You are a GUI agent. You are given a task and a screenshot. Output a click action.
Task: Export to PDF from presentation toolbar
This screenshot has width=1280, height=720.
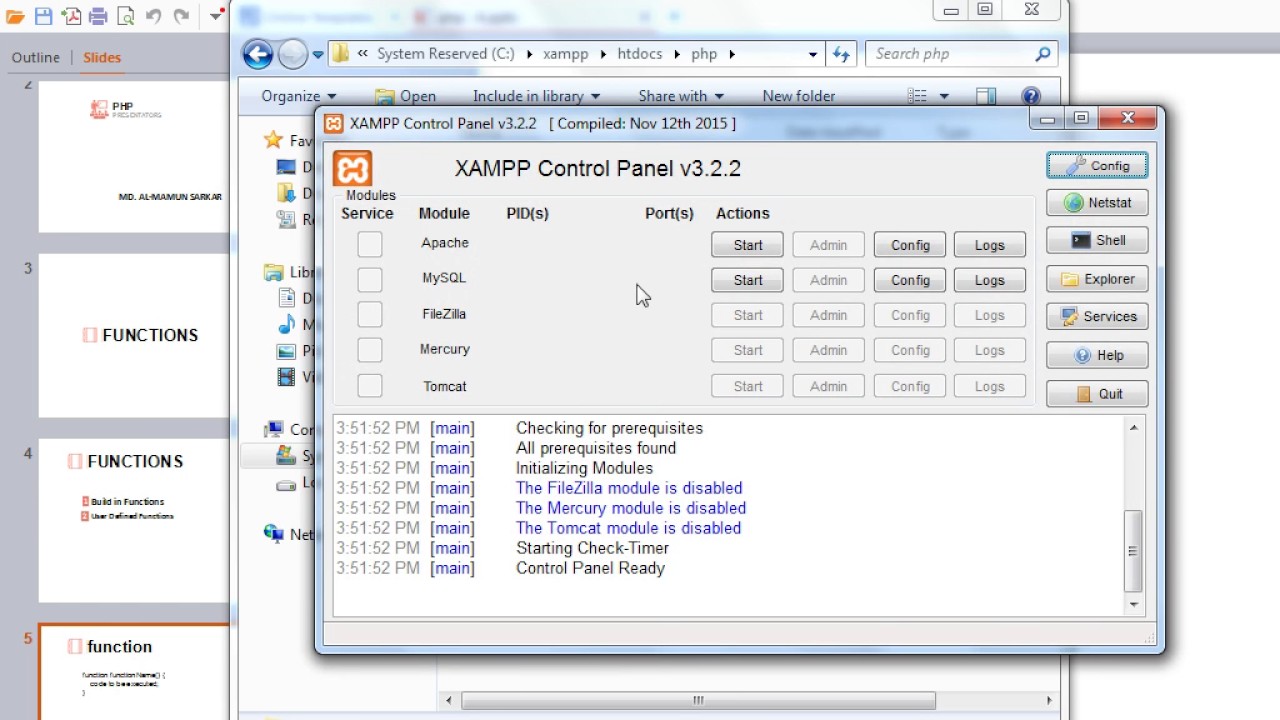coord(70,16)
